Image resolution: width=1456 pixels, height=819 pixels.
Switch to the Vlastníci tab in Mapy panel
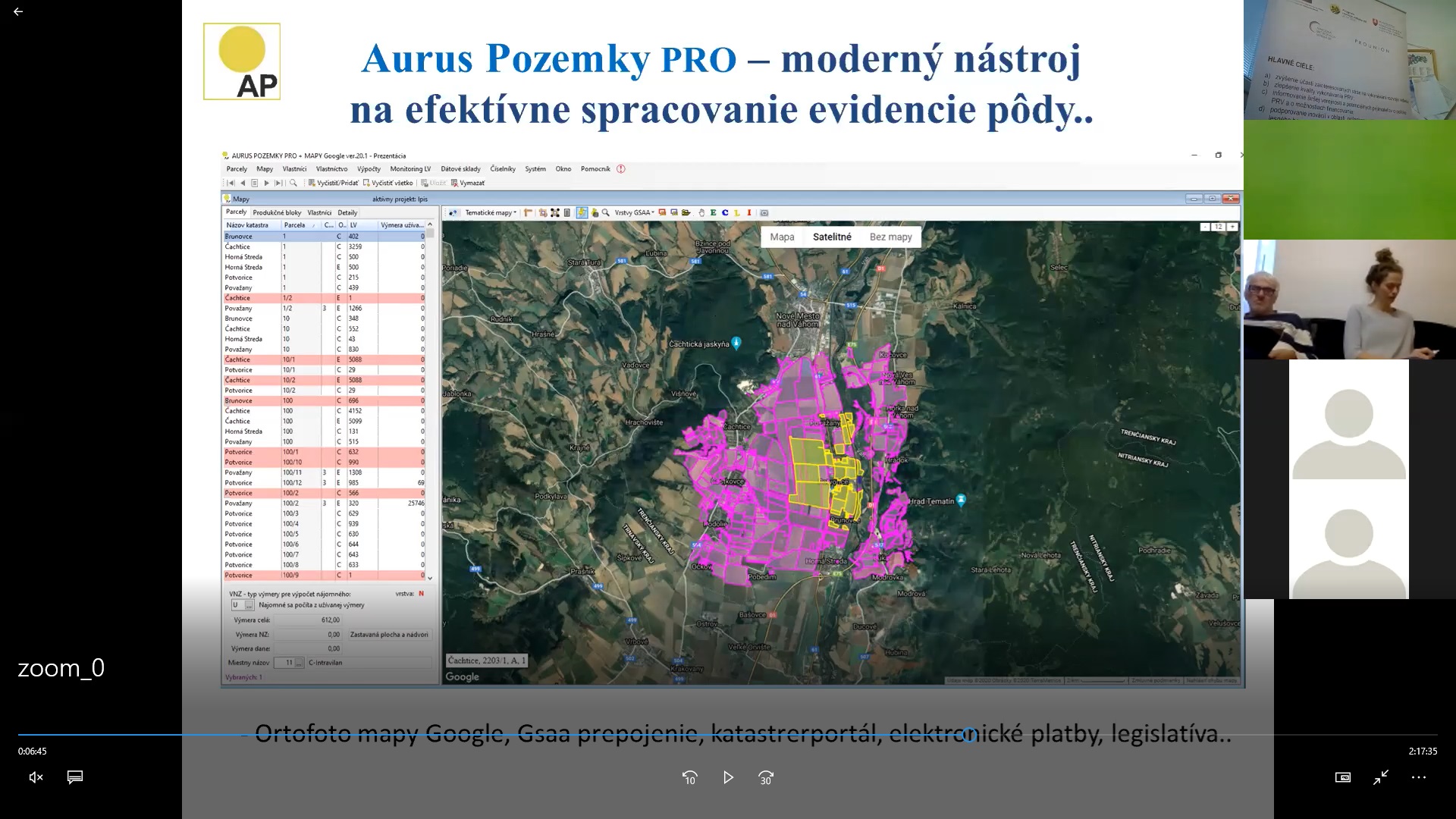(x=319, y=213)
